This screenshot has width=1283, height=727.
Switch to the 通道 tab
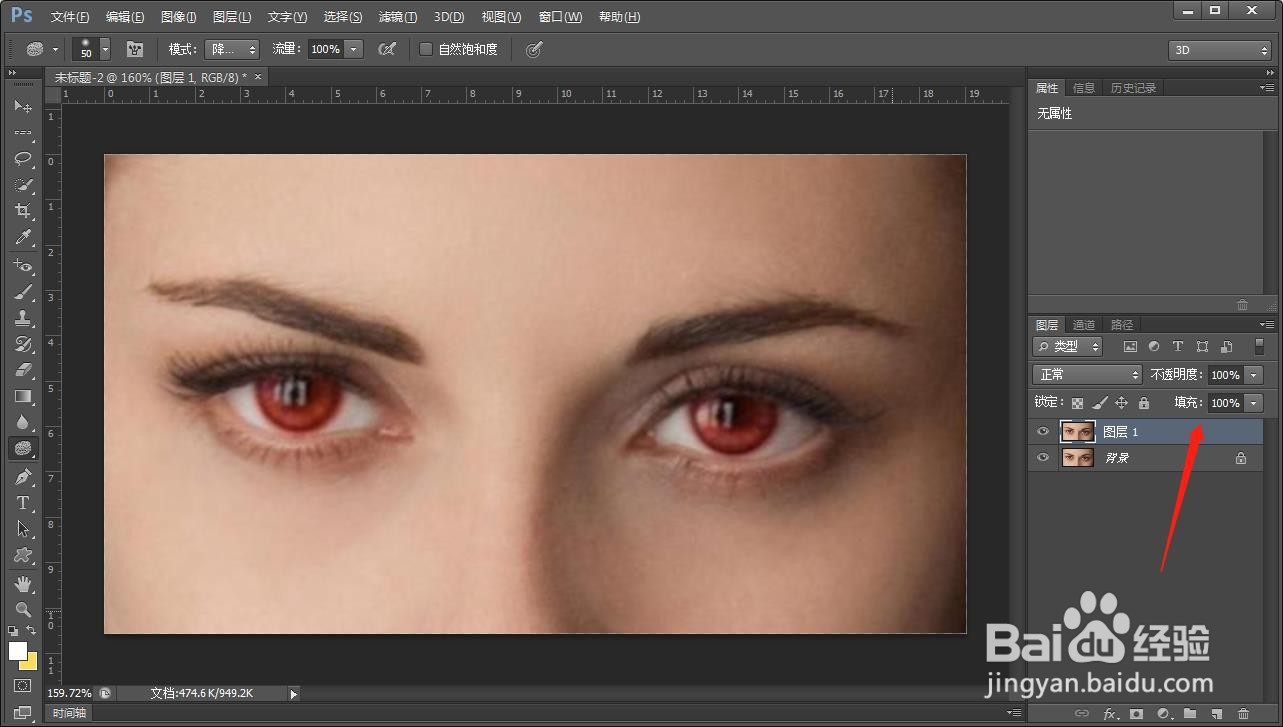[x=1084, y=325]
